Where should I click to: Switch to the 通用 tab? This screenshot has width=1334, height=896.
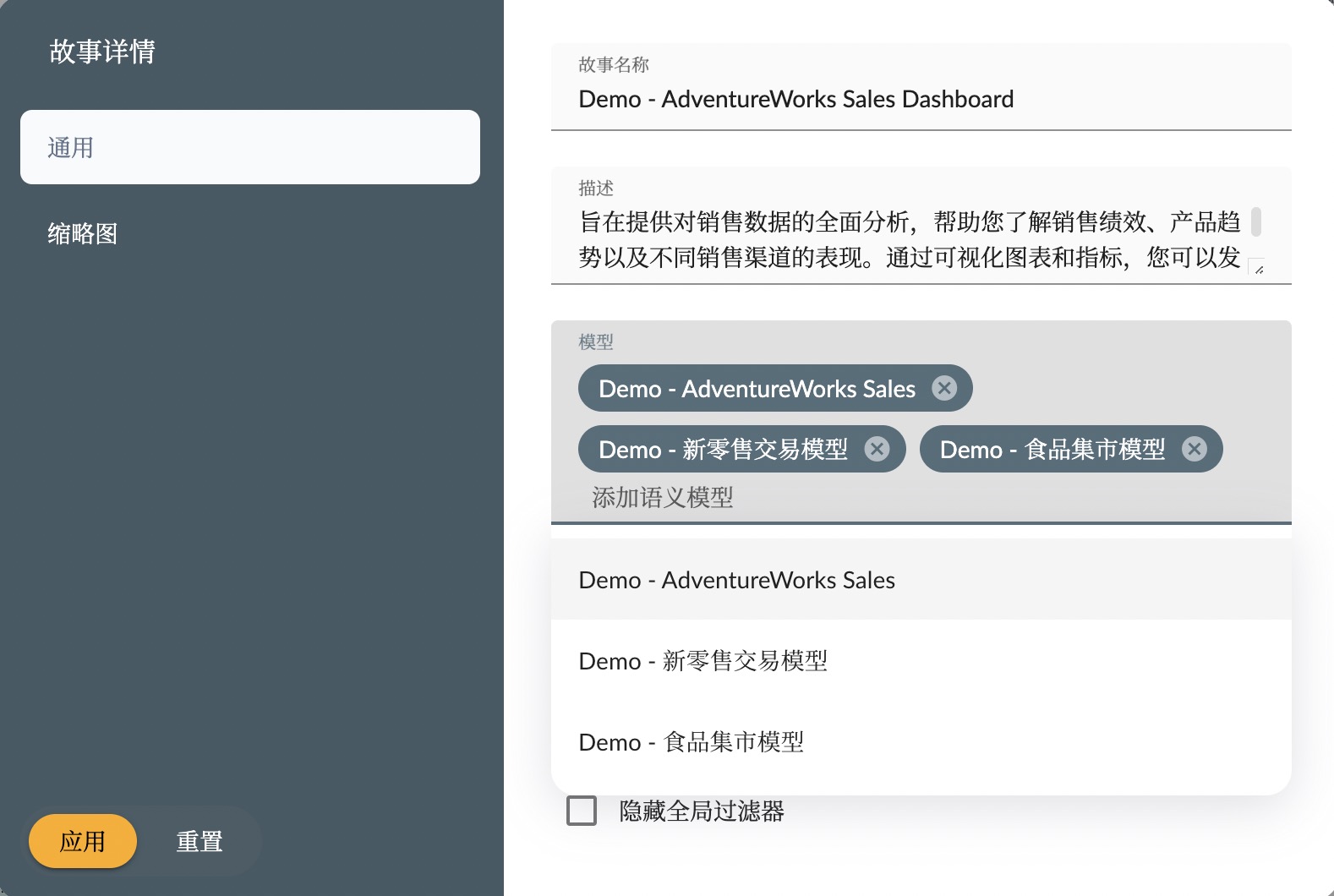tap(249, 147)
